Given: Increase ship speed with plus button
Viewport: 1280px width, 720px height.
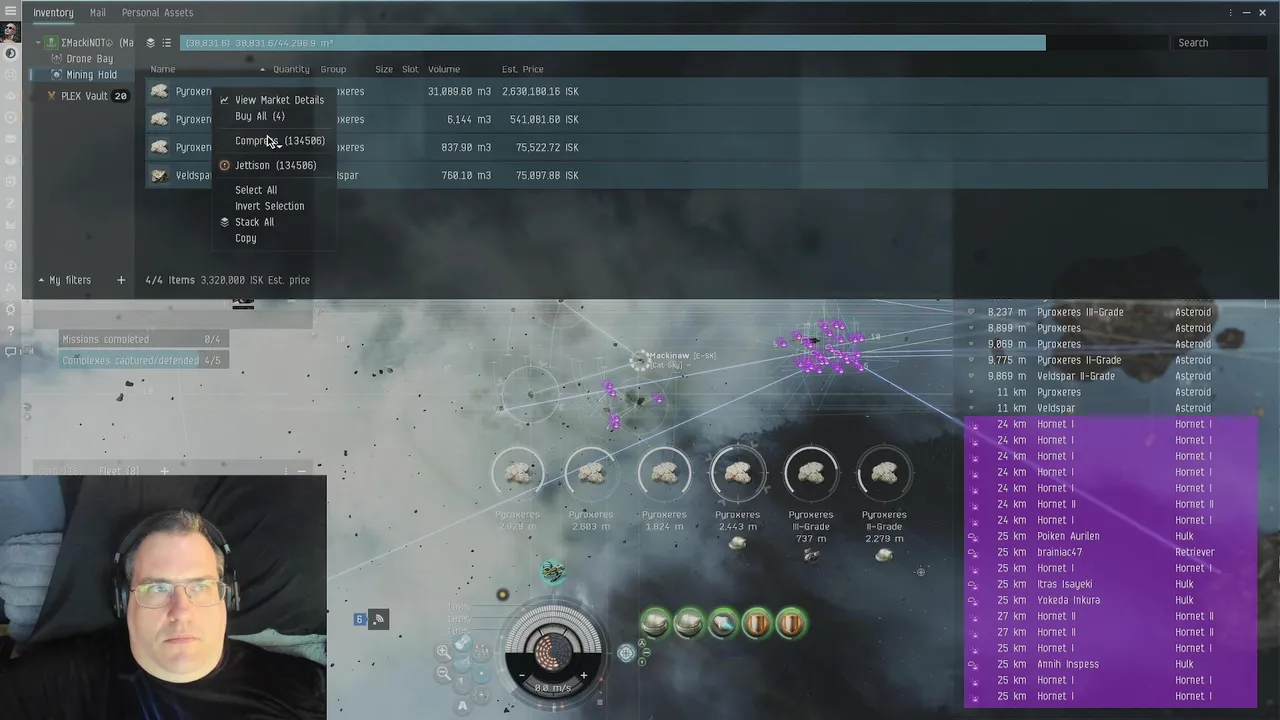Looking at the screenshot, I should pos(584,677).
